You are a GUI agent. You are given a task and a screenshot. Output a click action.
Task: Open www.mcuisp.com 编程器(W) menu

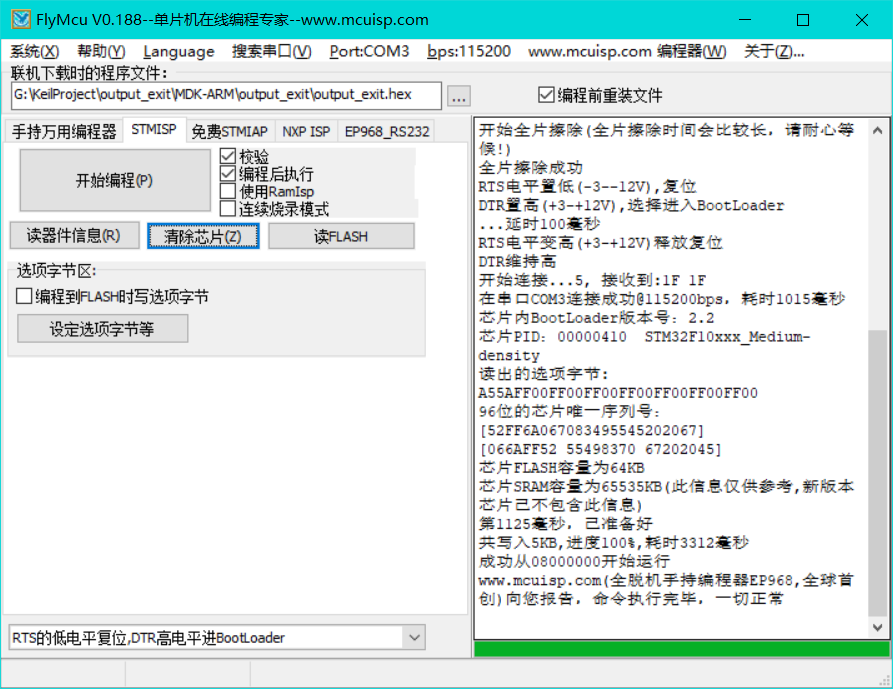point(626,51)
